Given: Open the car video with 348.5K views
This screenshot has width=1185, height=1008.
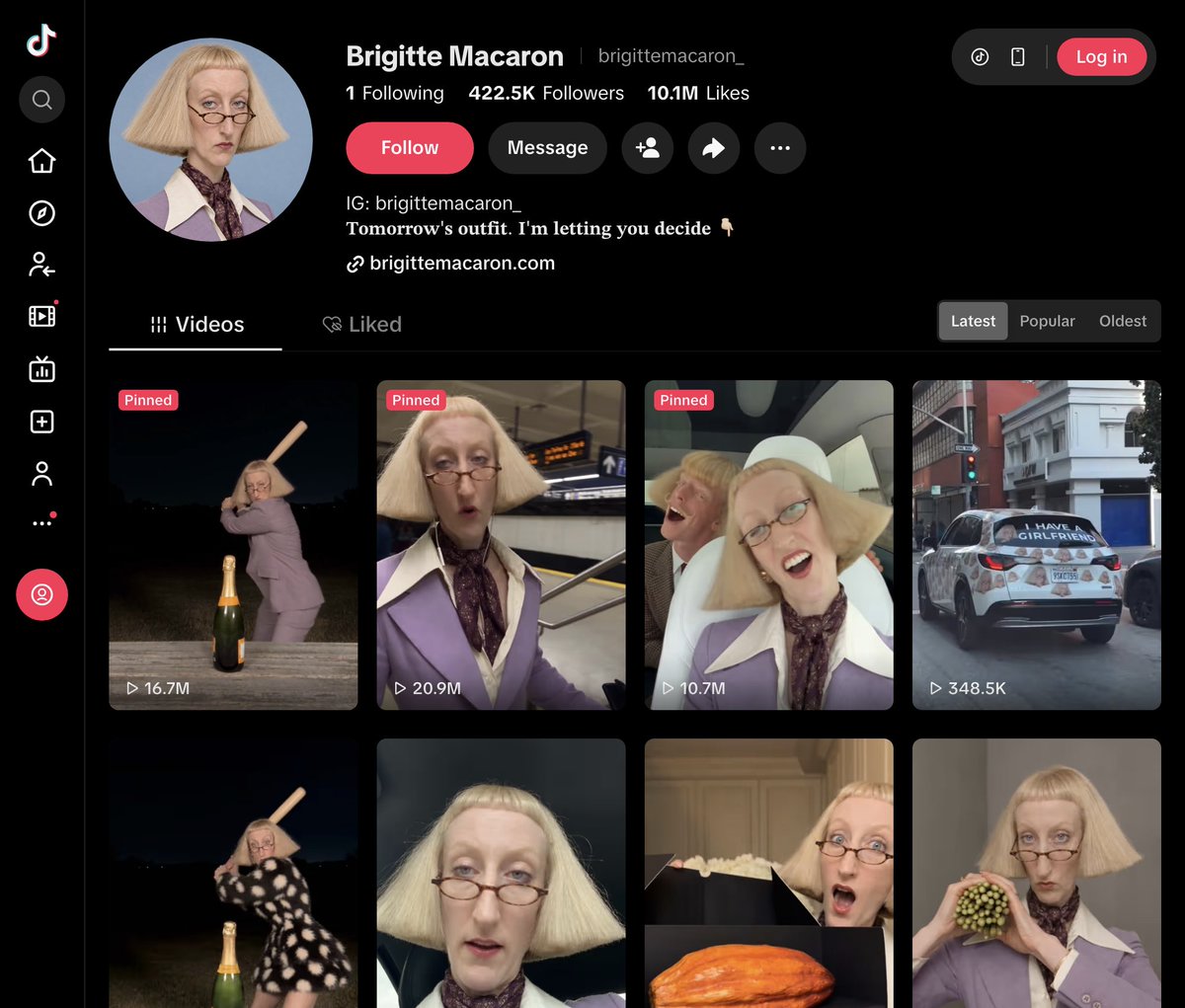Looking at the screenshot, I should coord(1037,545).
